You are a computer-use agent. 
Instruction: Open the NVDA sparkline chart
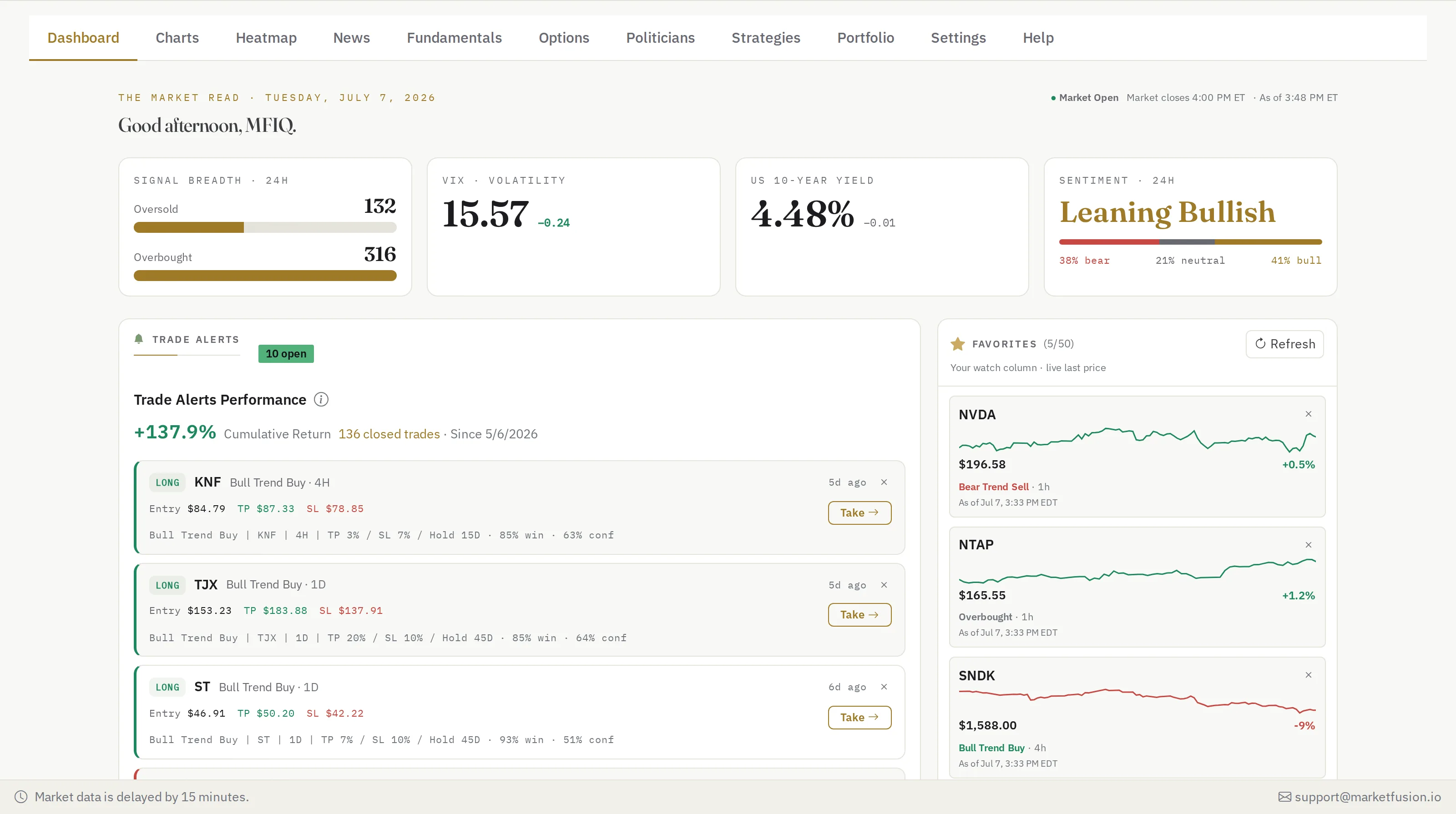click(x=1137, y=439)
